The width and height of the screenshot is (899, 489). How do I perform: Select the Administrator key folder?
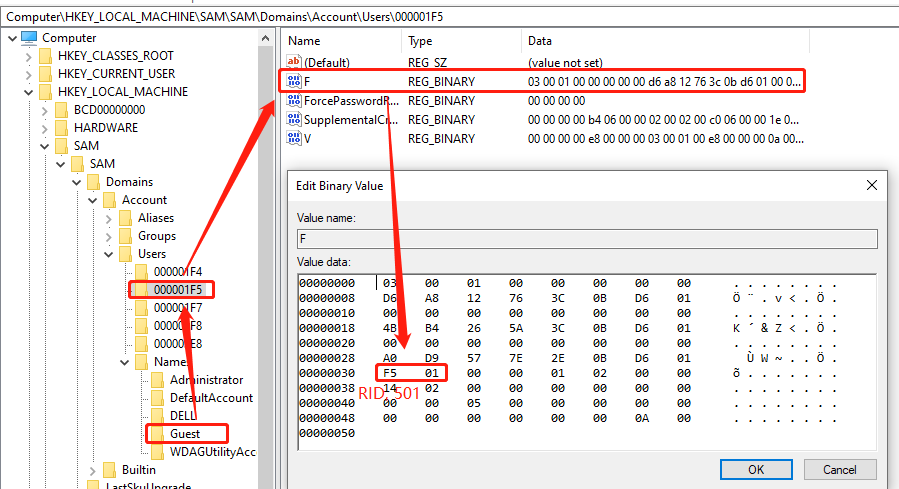coord(205,380)
